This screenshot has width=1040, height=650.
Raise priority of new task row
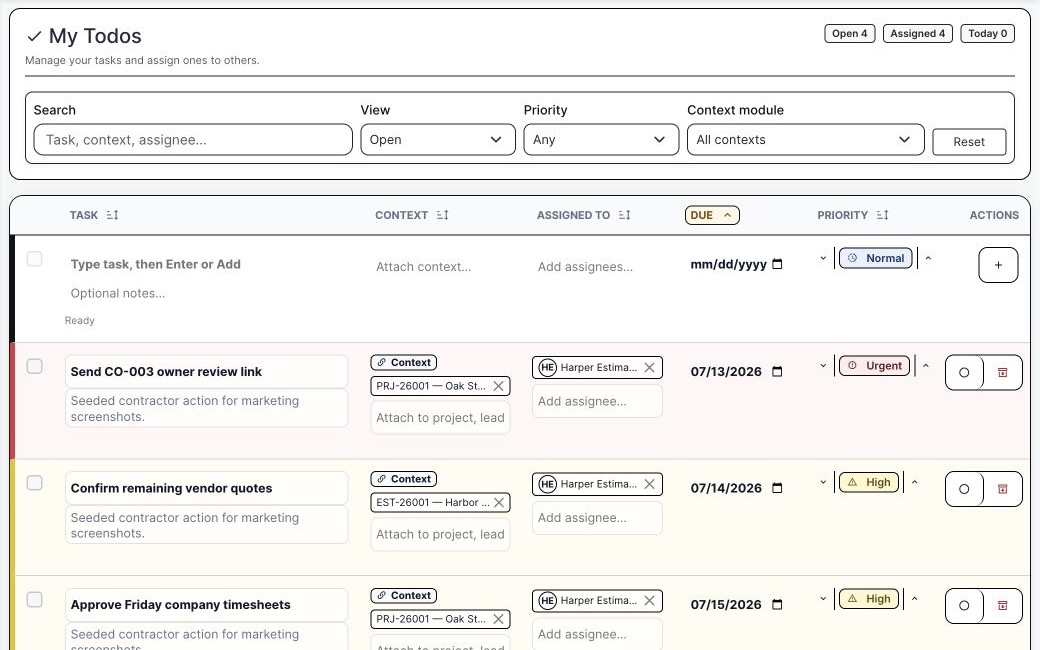[928, 258]
